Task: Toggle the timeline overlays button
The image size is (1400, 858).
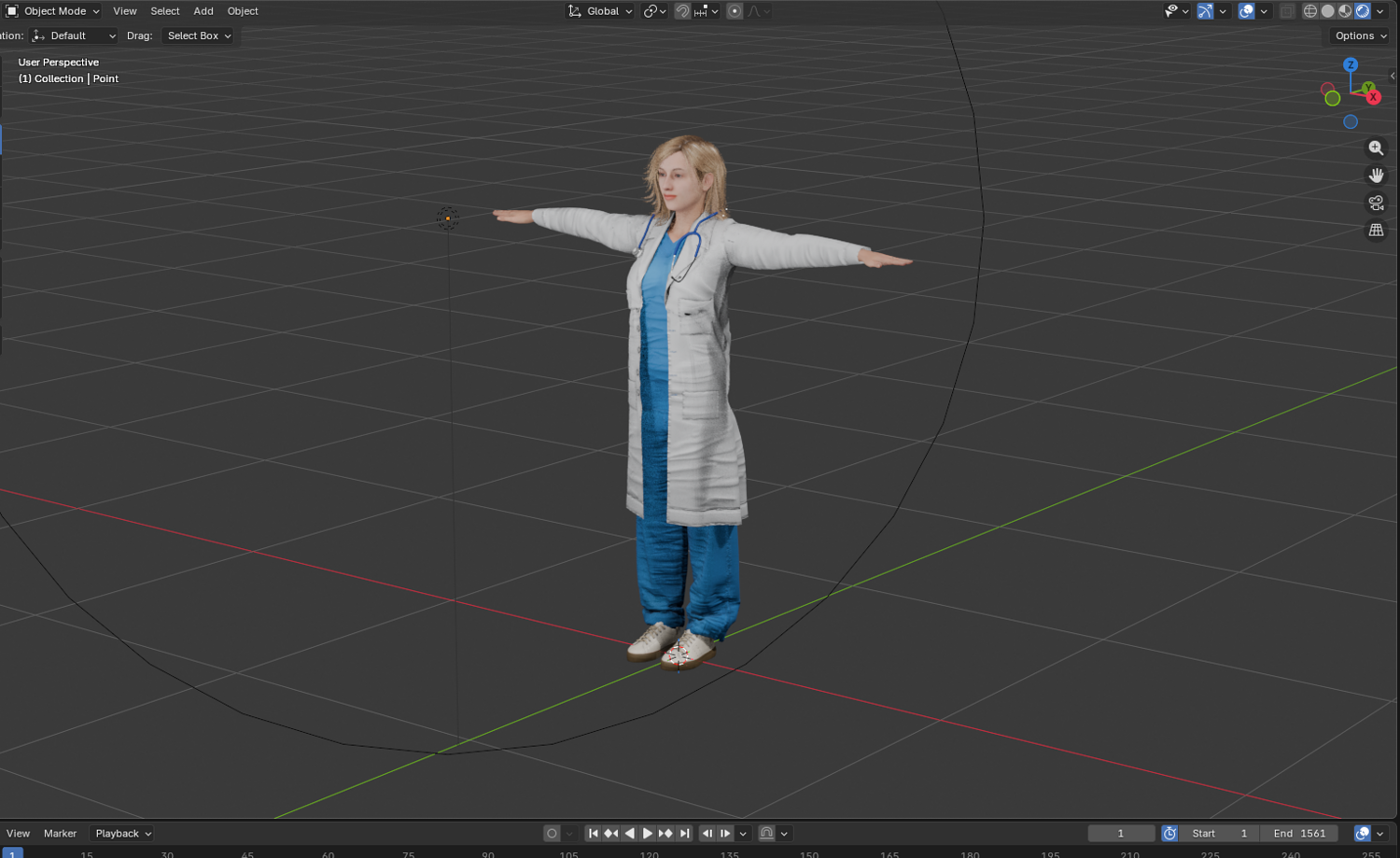Action: 1363,834
